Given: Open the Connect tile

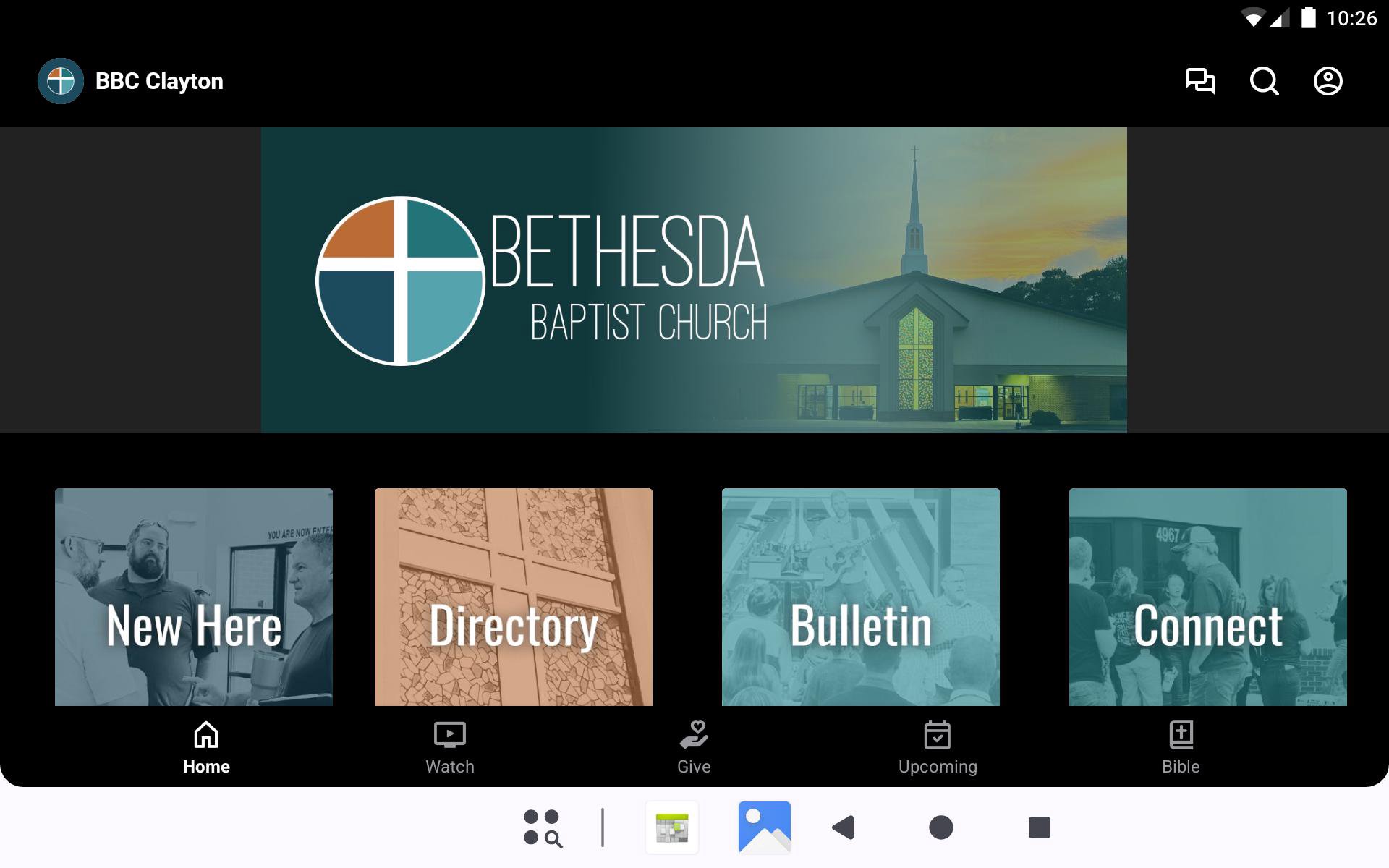Looking at the screenshot, I should 1208,597.
